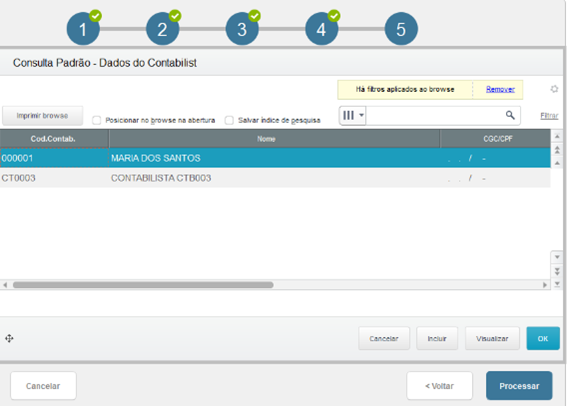Sort by the Cod.Contab. column header
The height and width of the screenshot is (406, 567).
point(54,139)
